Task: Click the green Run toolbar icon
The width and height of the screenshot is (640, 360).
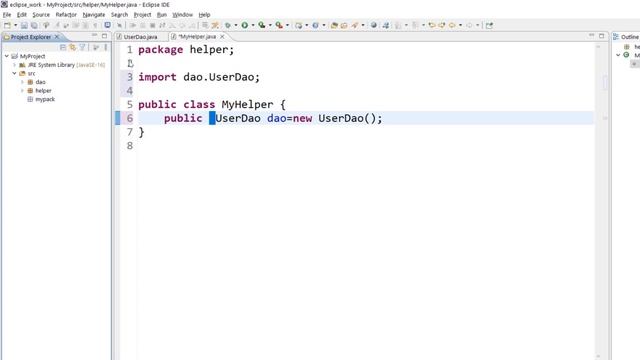Action: pyautogui.click(x=244, y=25)
